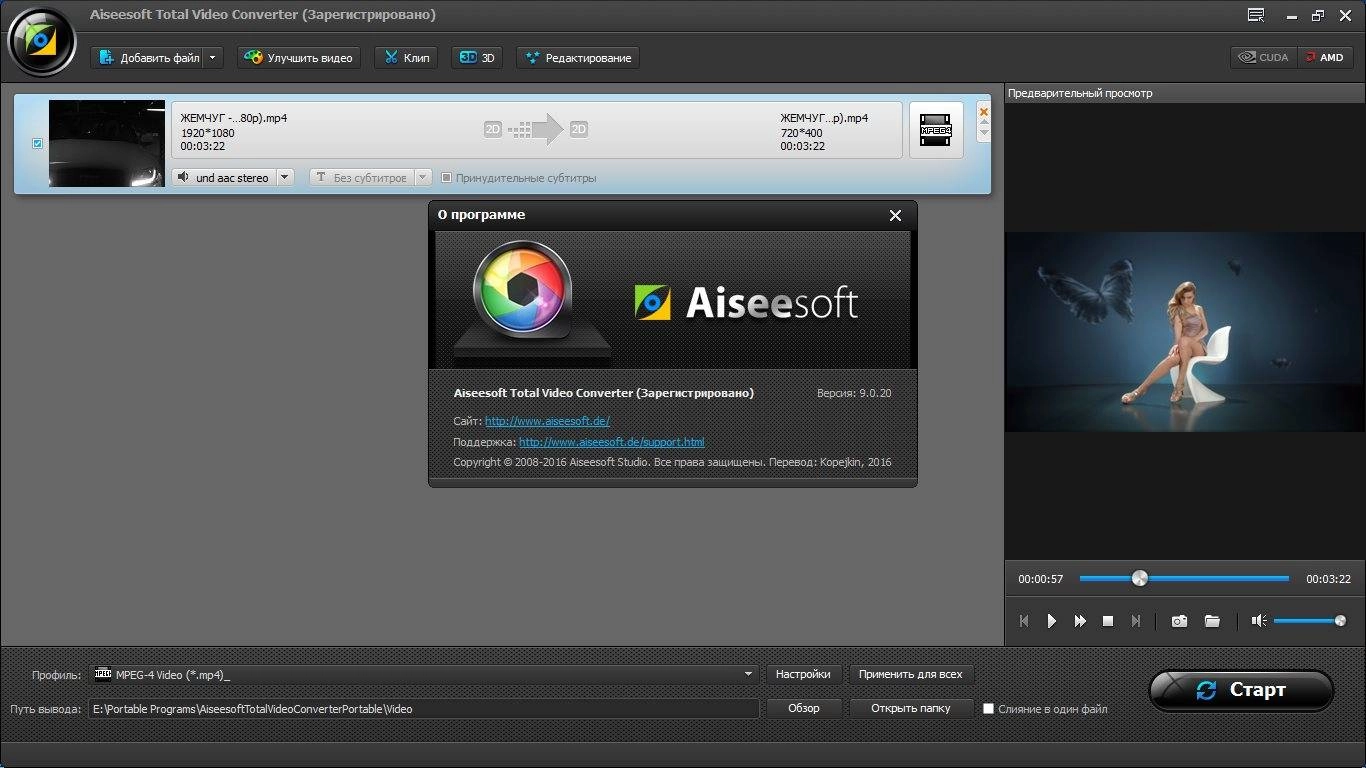
Task: Open the Профиль MPEG-4 Video dropdown
Action: coord(424,675)
